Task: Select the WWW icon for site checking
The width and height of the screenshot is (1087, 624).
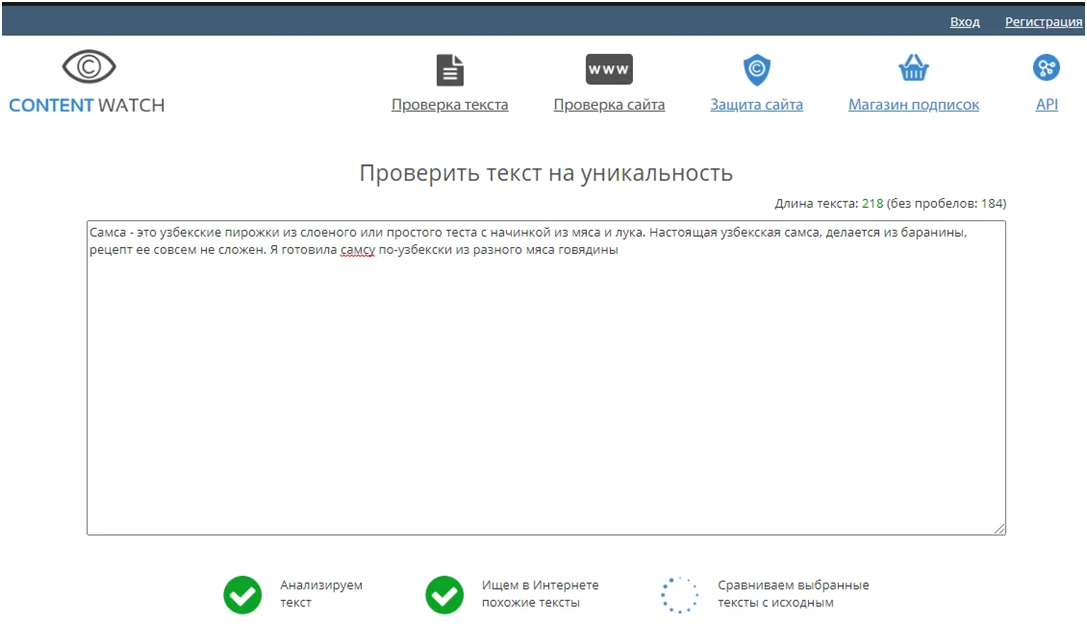Action: [x=608, y=68]
